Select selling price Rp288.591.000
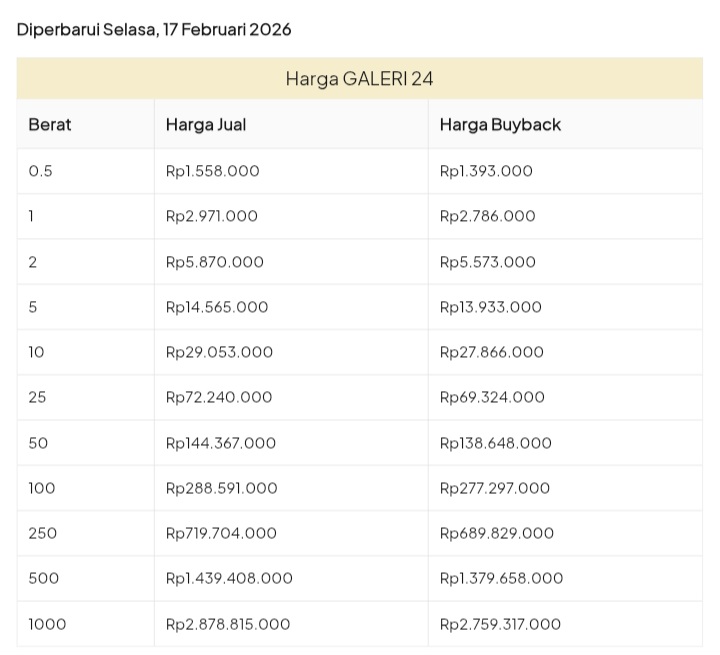 pyautogui.click(x=221, y=488)
